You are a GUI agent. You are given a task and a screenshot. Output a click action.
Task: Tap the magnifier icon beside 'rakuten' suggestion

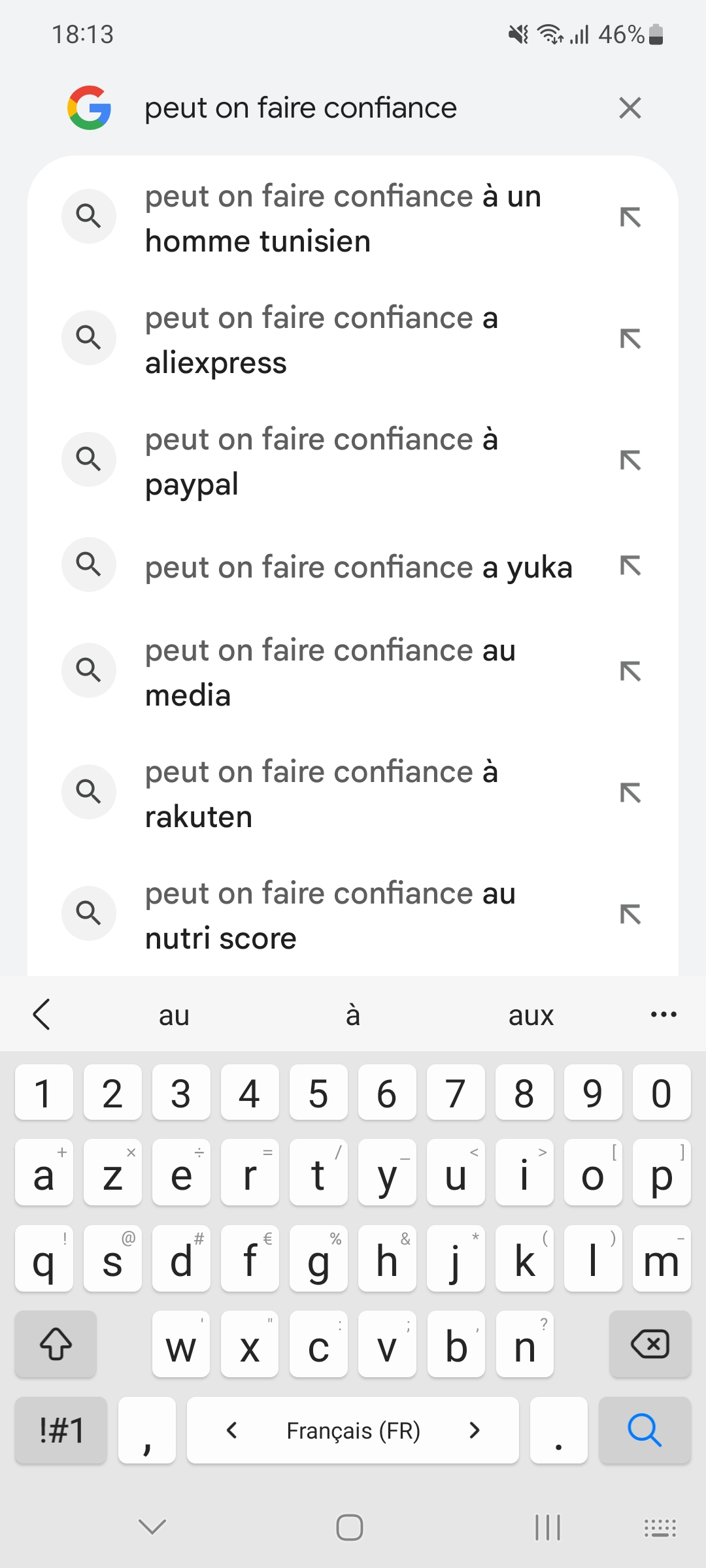pyautogui.click(x=89, y=792)
